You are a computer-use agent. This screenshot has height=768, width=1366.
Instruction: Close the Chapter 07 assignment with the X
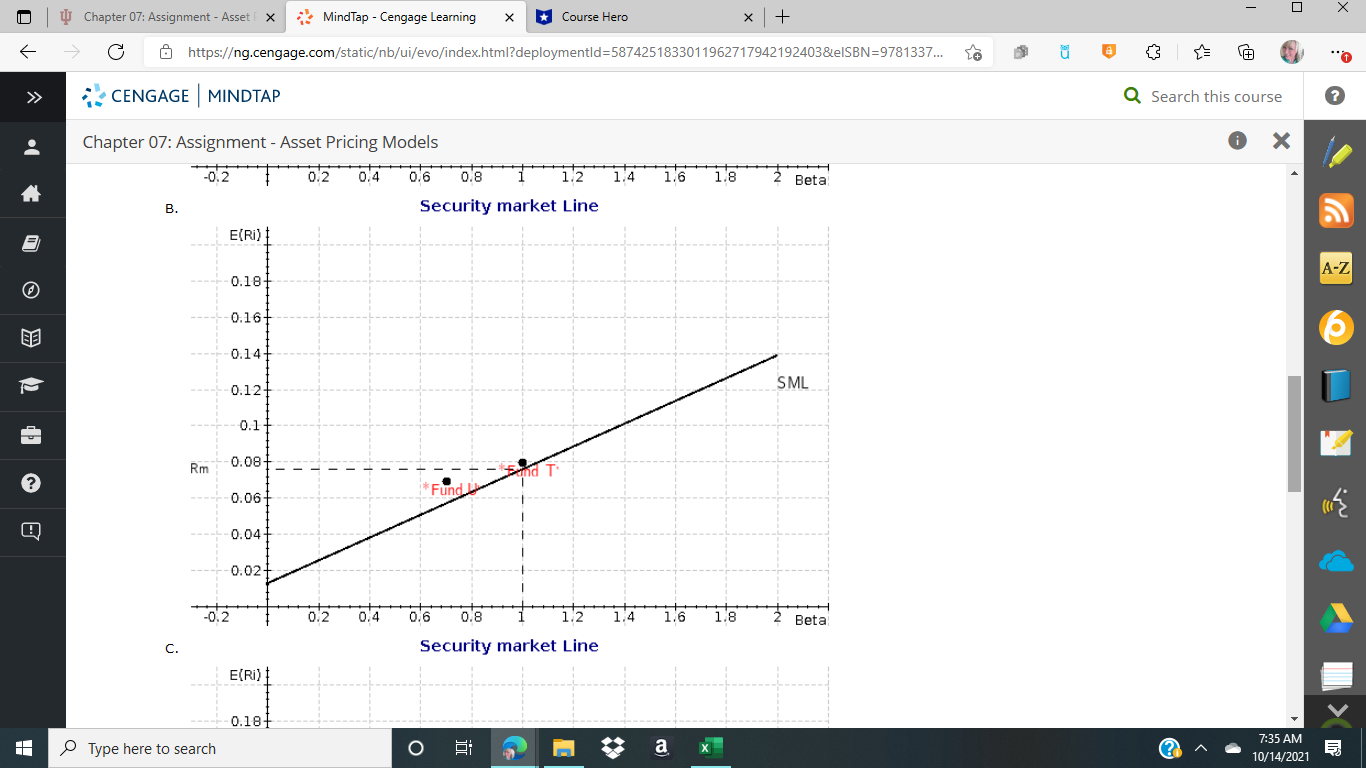click(1281, 141)
